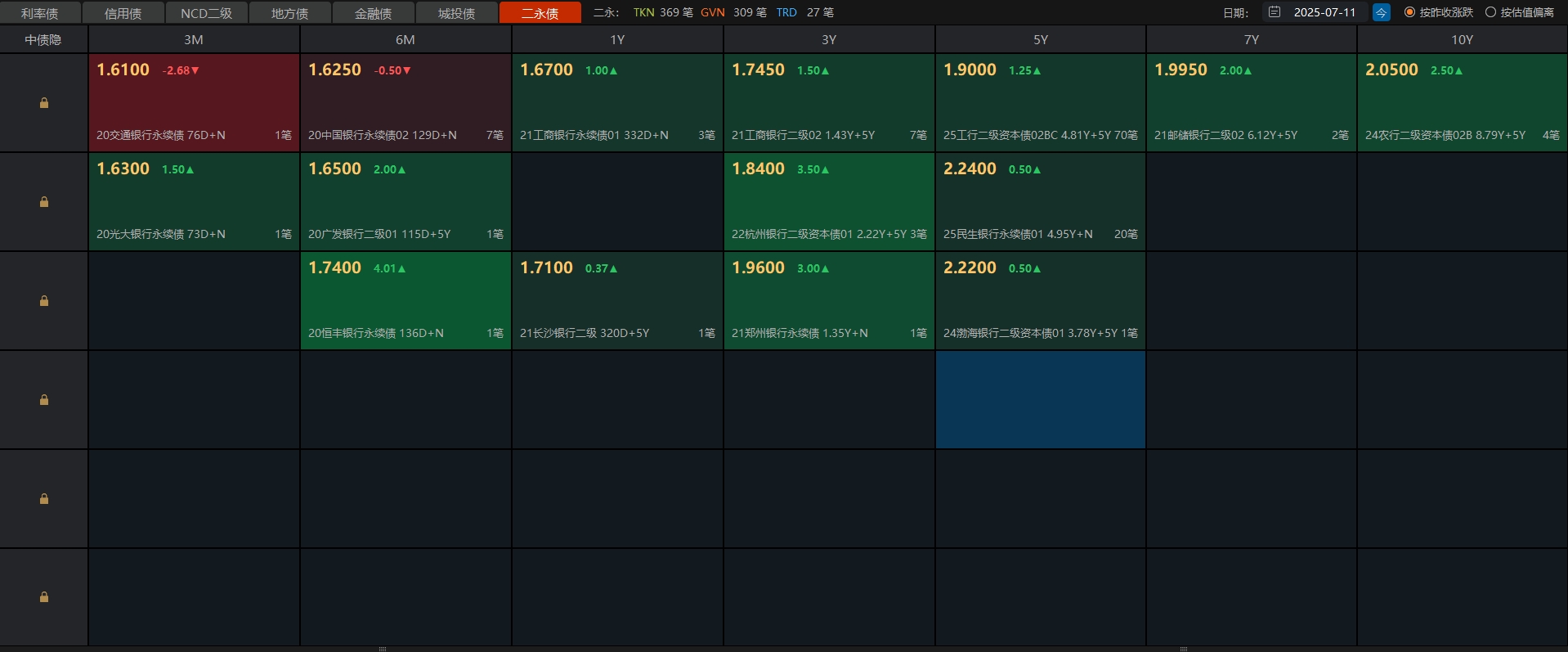
Task: Click the 3Y column header
Action: point(829,39)
